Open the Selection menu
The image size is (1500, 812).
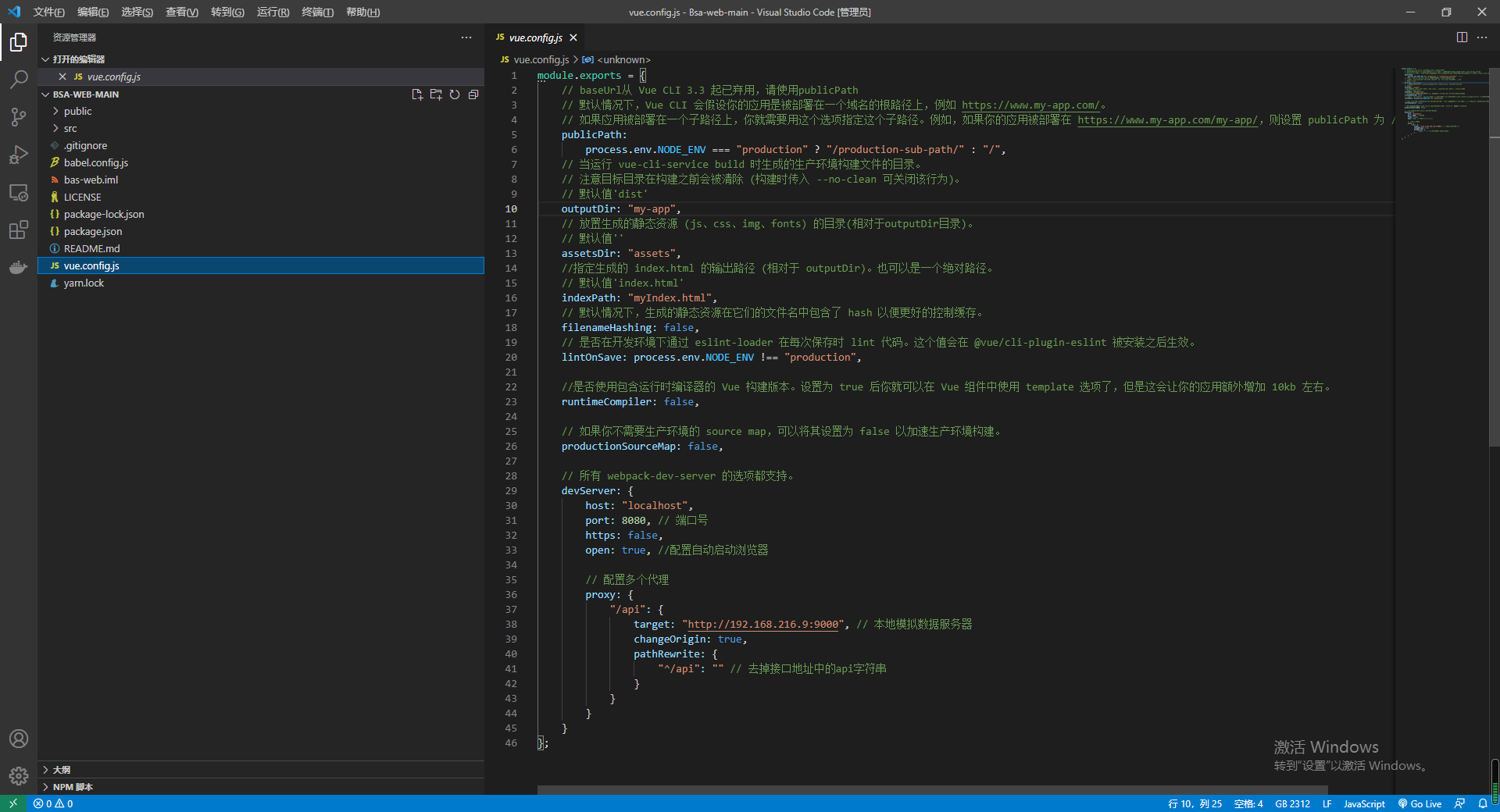point(137,12)
